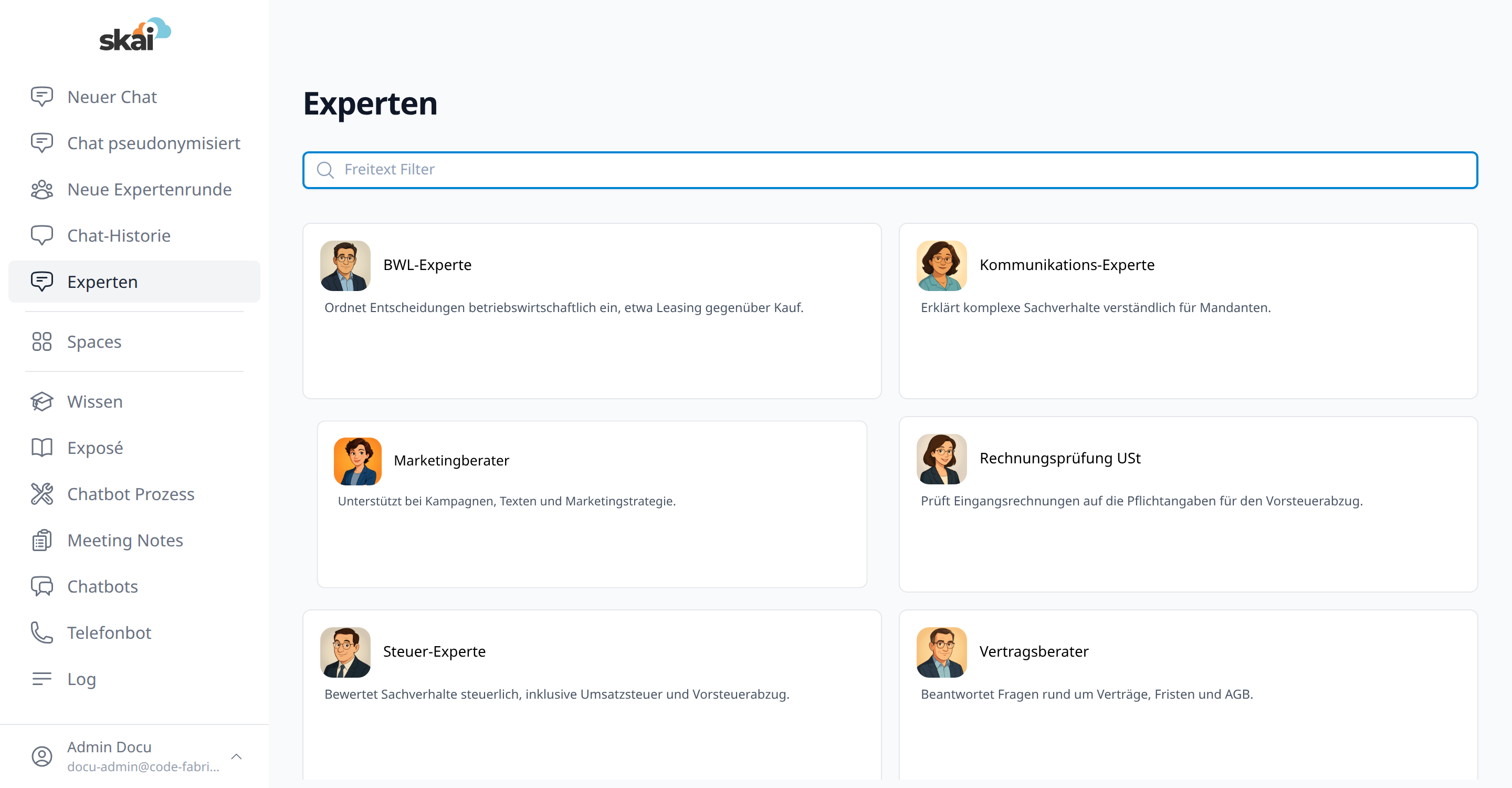Screen dimensions: 1512x788
Task: Click the Experten page heading
Action: pyautogui.click(x=370, y=104)
